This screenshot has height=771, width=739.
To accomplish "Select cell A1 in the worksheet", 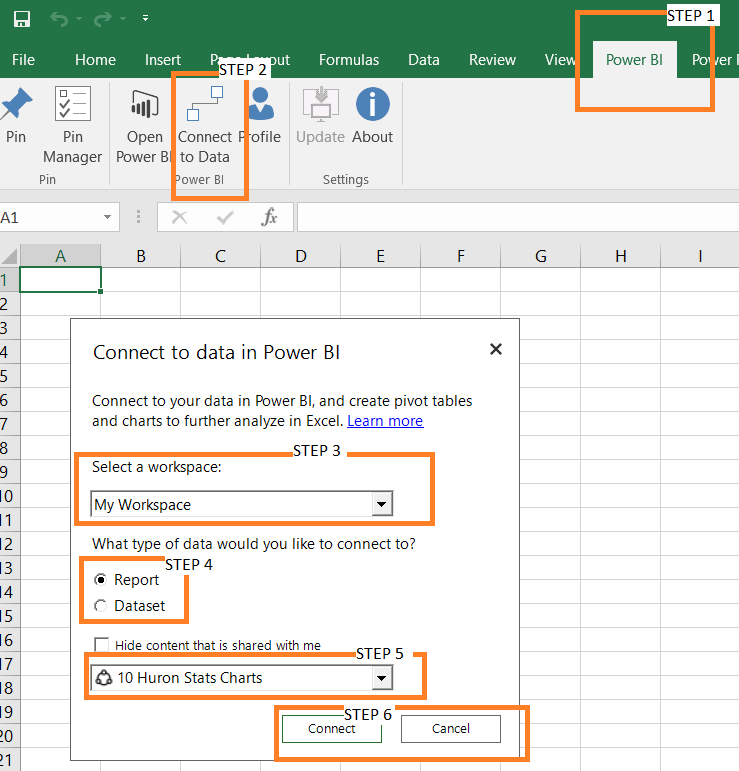I will pos(60,280).
